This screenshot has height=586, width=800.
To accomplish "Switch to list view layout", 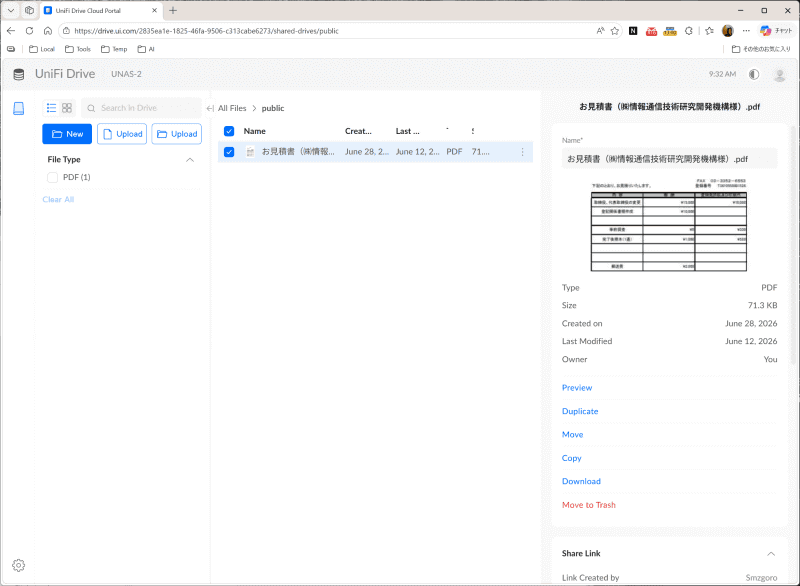I will click(x=52, y=108).
